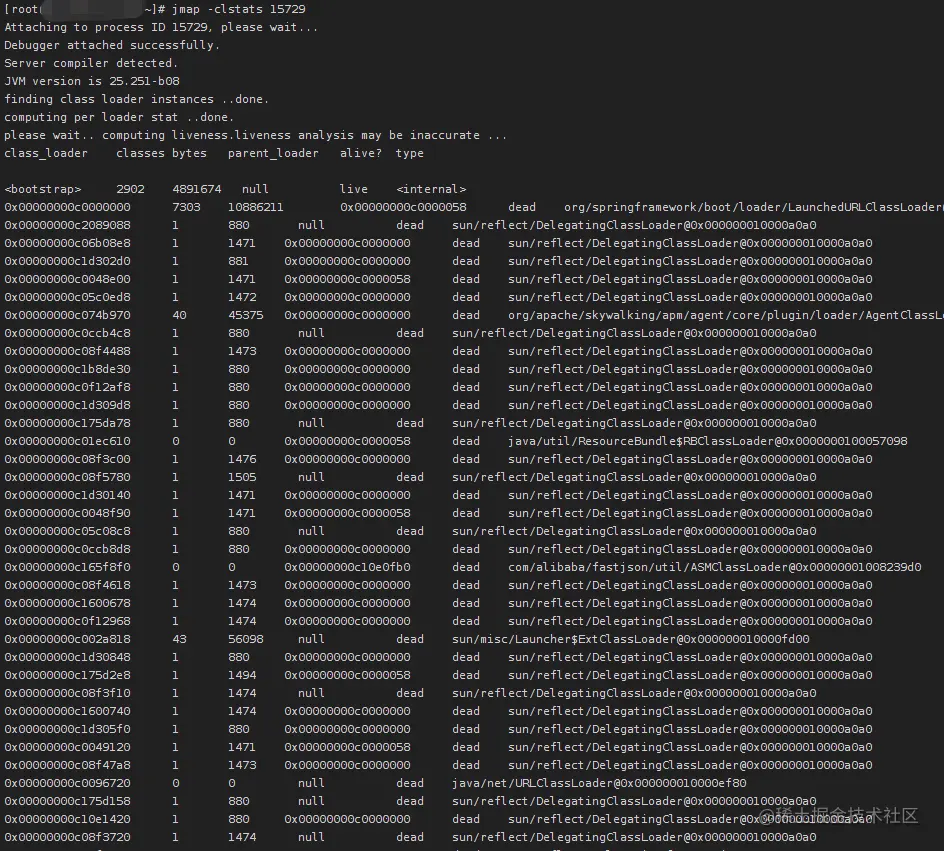Click loader address 0x00000000c0096720
The image size is (944, 851).
pos(67,784)
